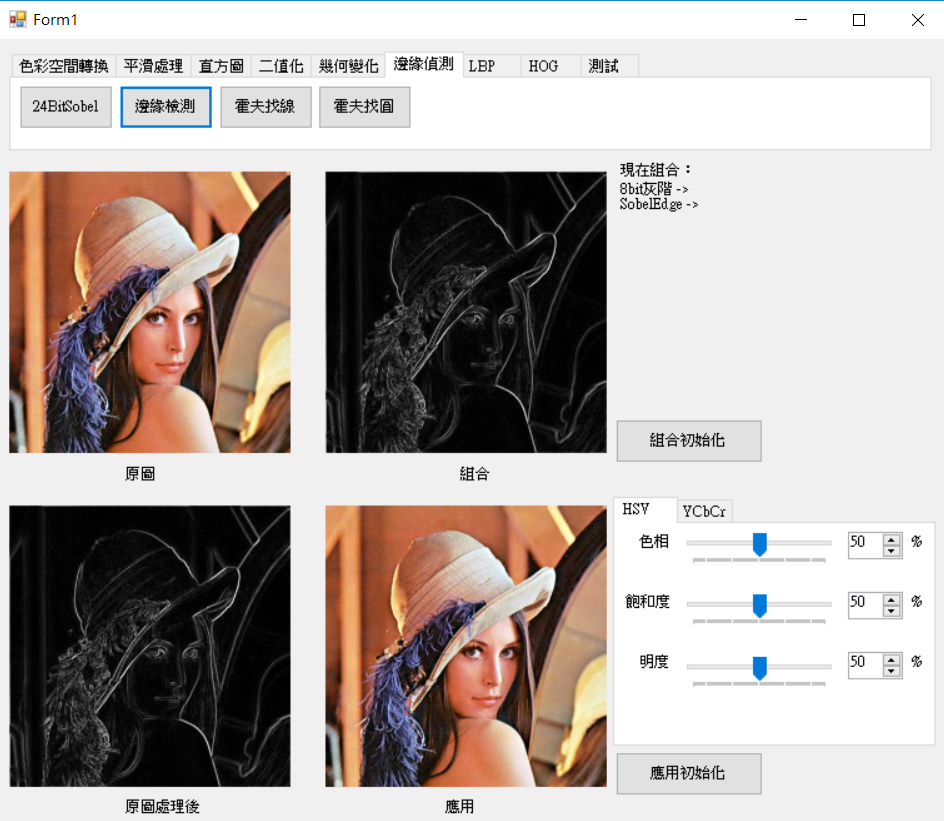Screen dimensions: 944x821
Task: Maximize the Form1 window
Action: point(859,20)
